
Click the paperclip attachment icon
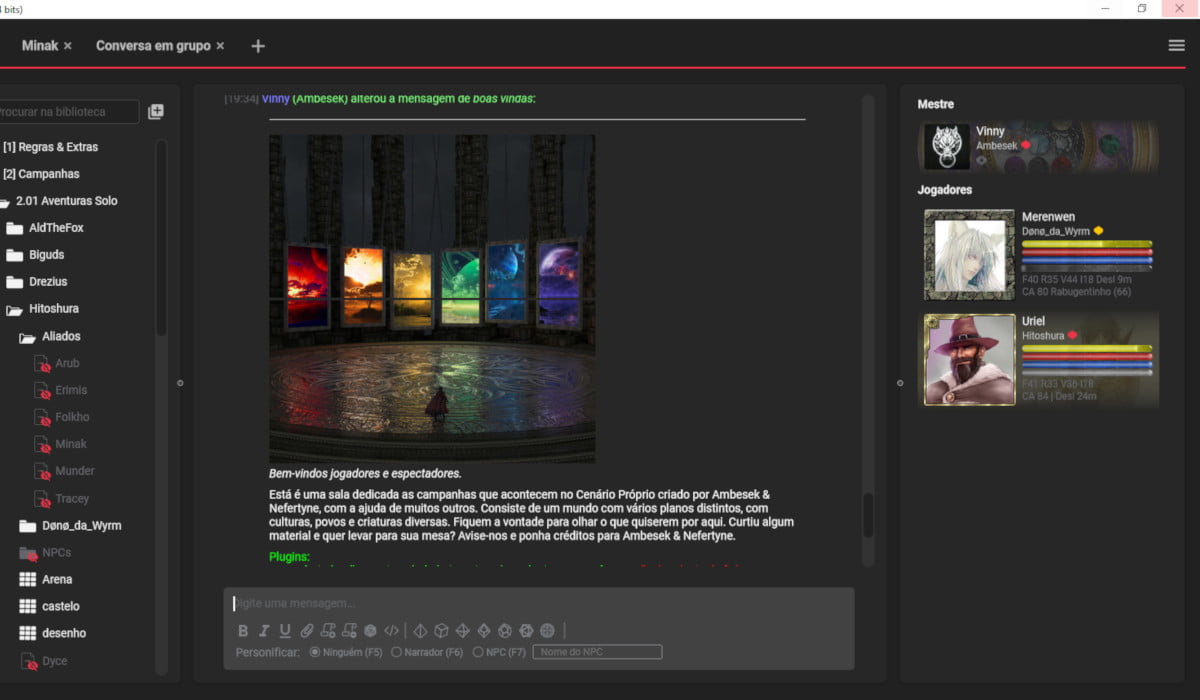307,631
